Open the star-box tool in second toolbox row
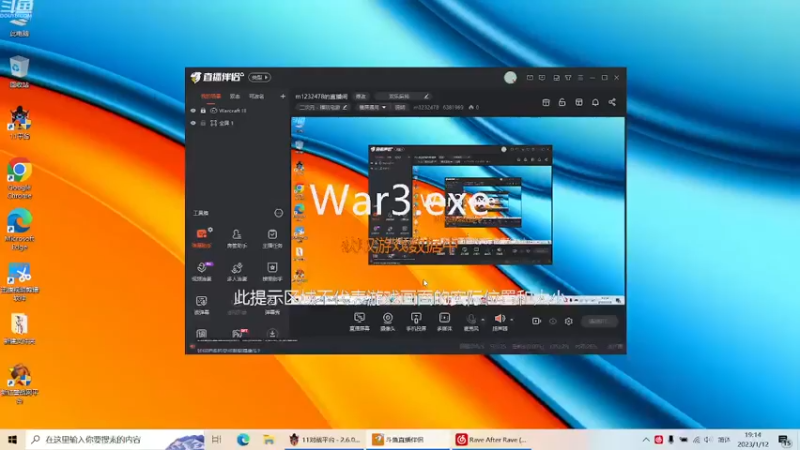The image size is (800, 450). click(x=272, y=271)
